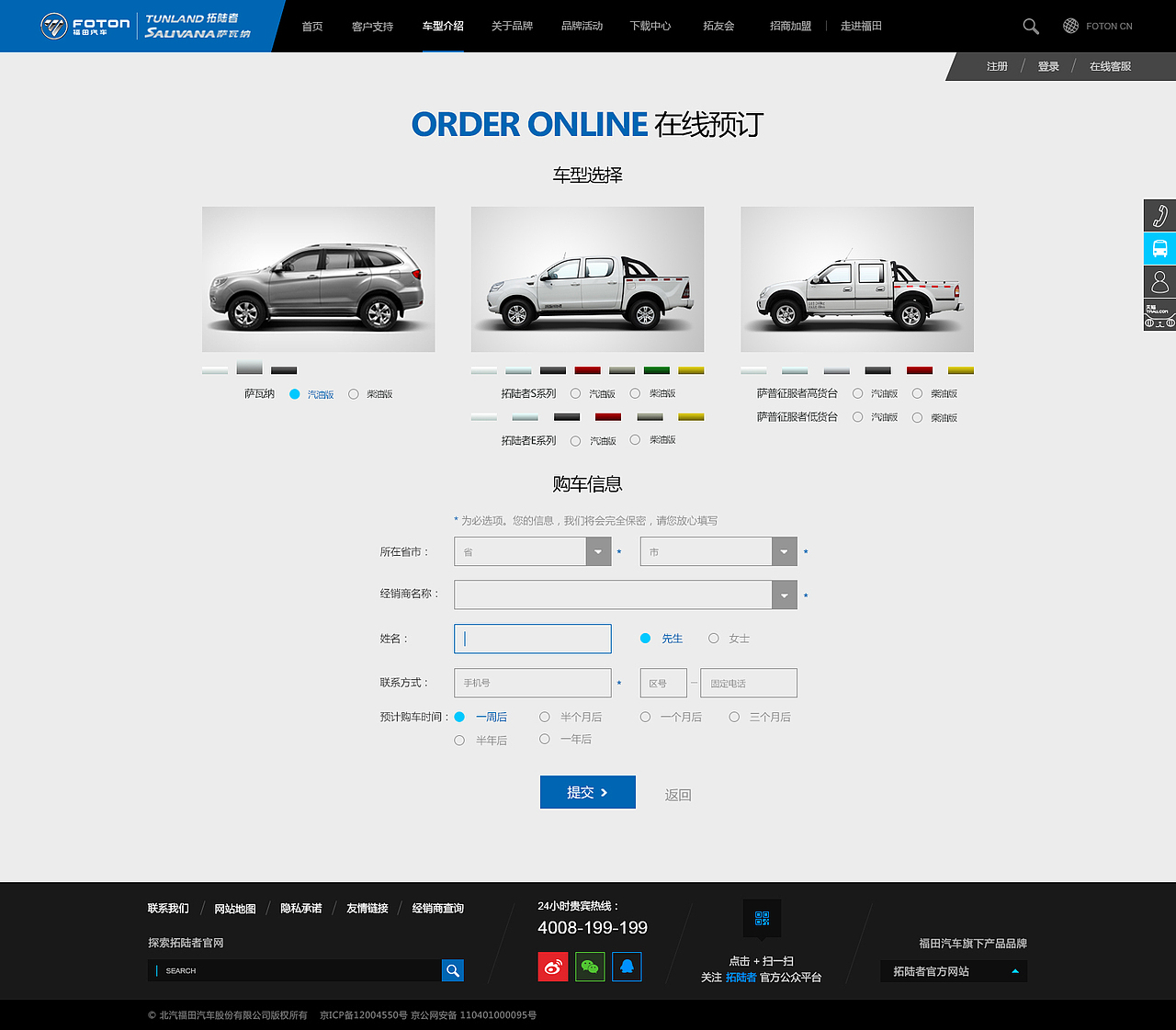Image resolution: width=1176 pixels, height=1030 pixels.
Task: Select the blue bus icon in the right sidebar
Action: coord(1159,248)
